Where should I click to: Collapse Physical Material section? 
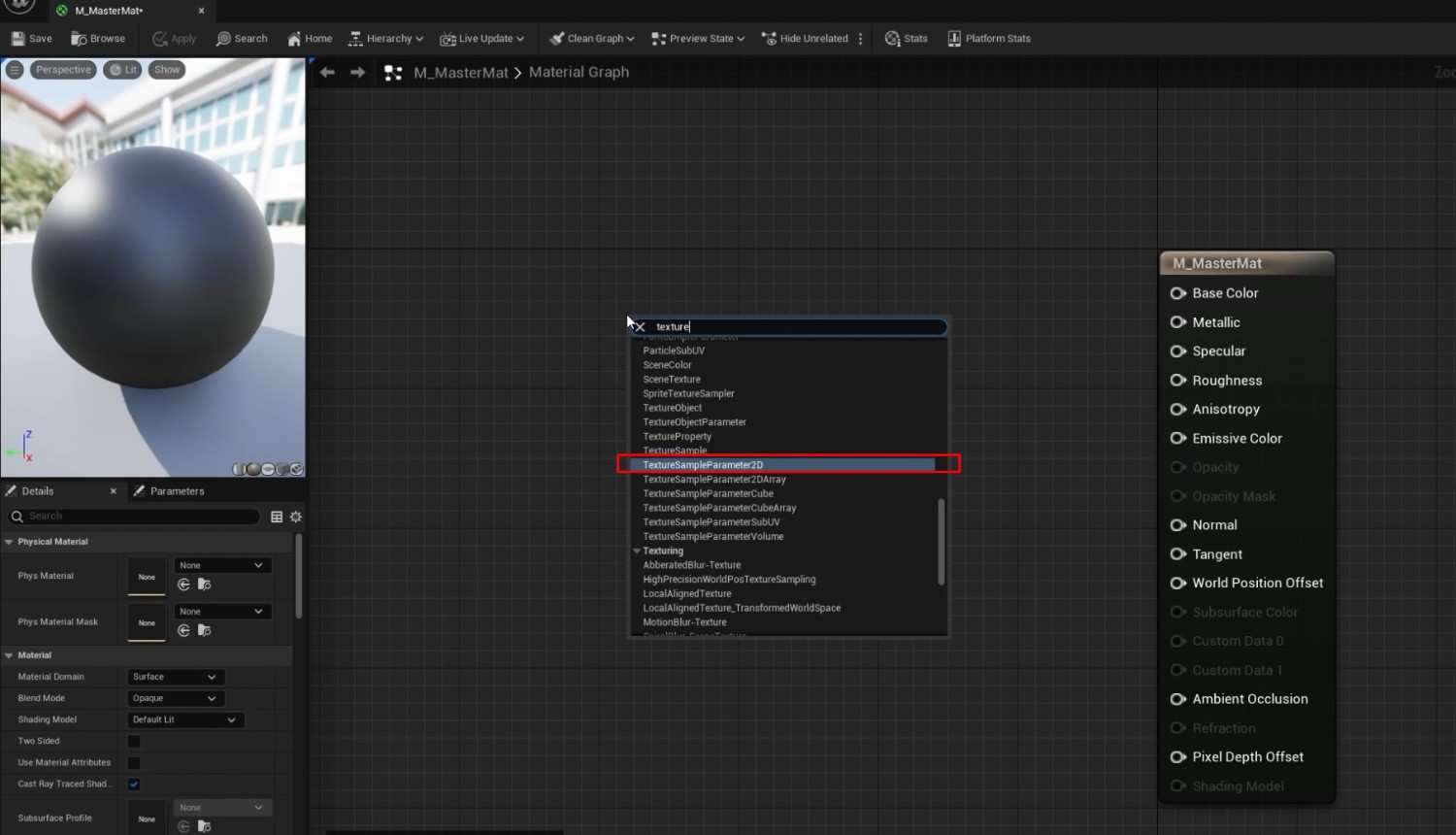[x=9, y=542]
